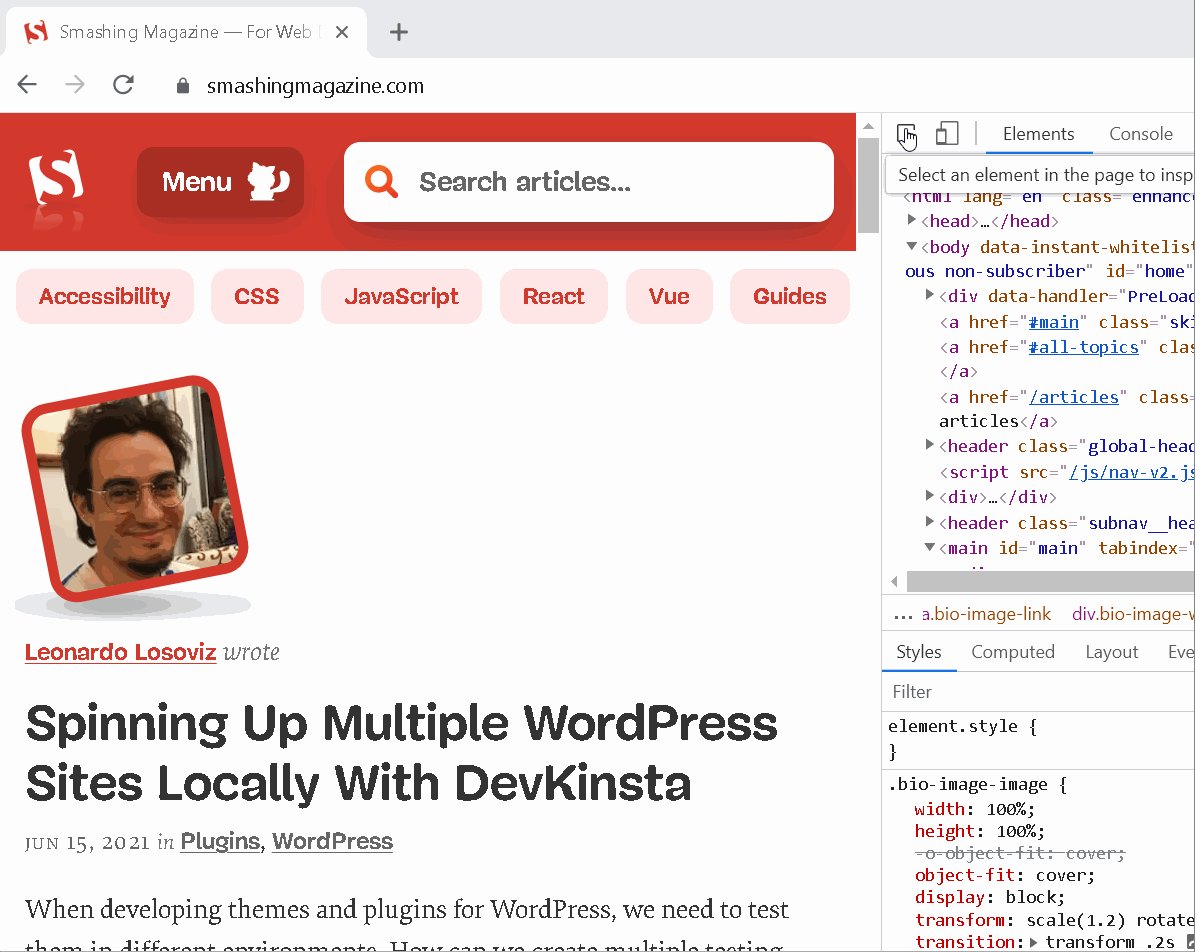1195x952 pixels.
Task: Click the element.style rule
Action: point(953,726)
